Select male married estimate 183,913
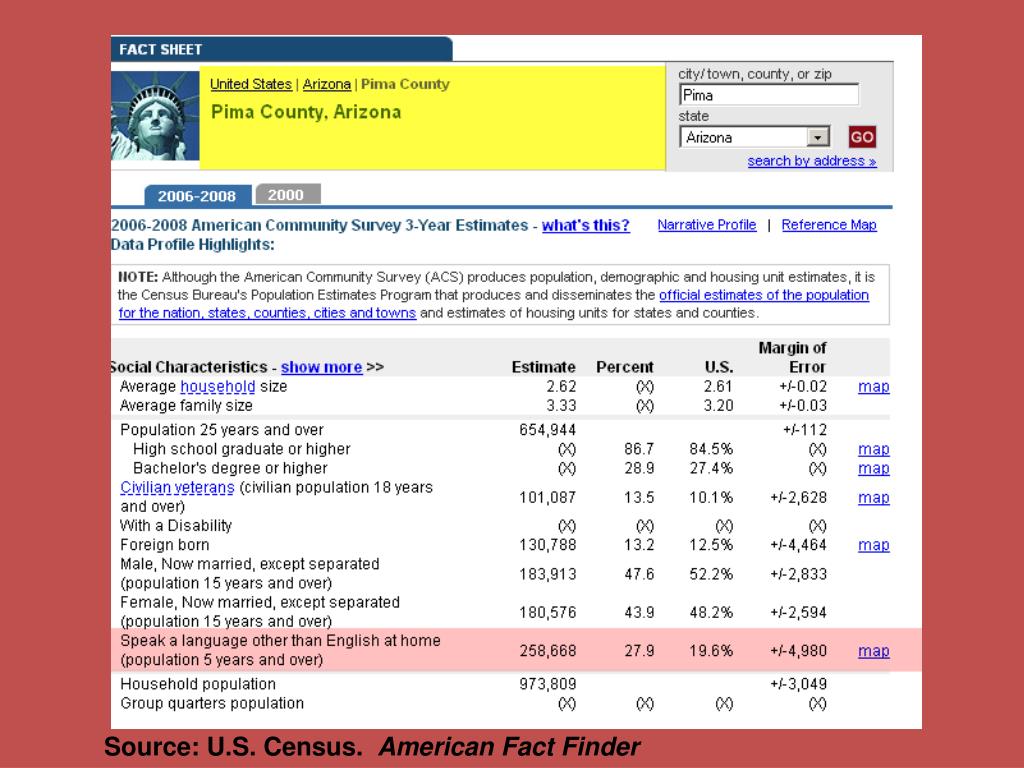Viewport: 1024px width, 768px height. [547, 574]
